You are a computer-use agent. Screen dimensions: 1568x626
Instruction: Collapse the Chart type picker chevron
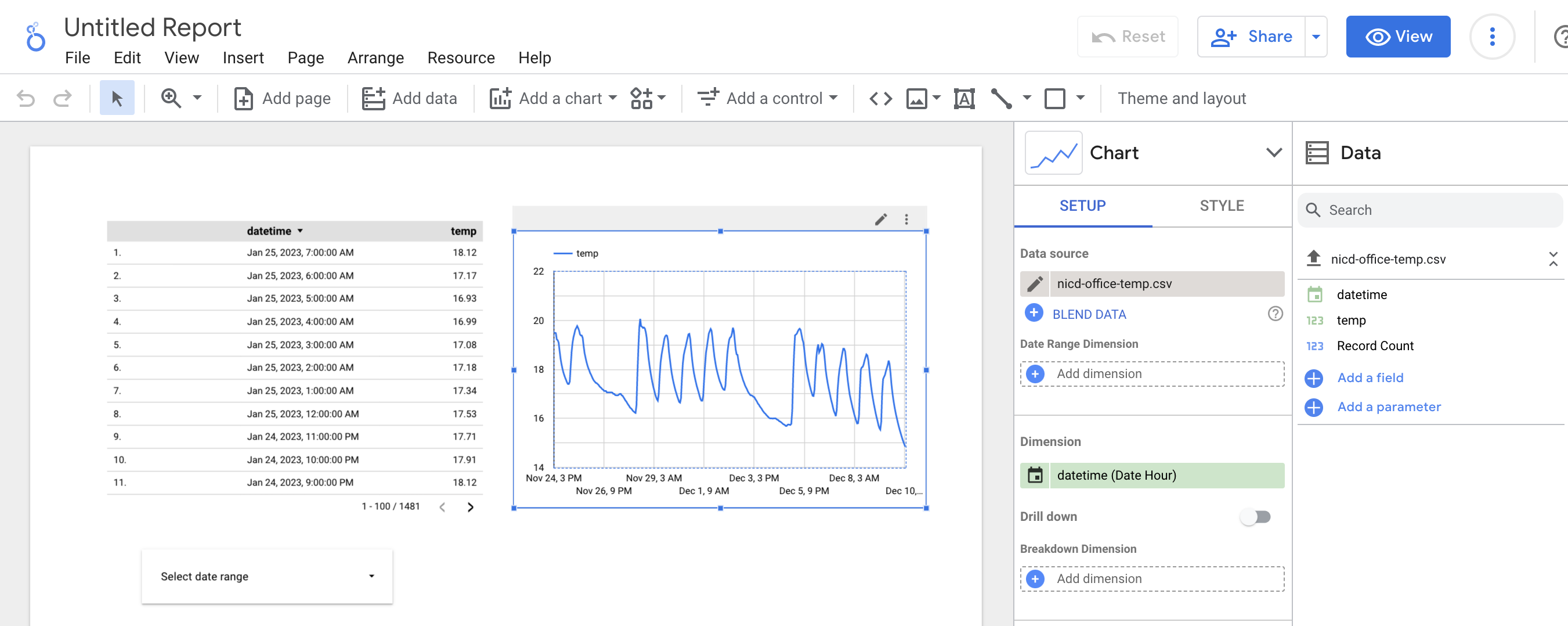(1273, 152)
